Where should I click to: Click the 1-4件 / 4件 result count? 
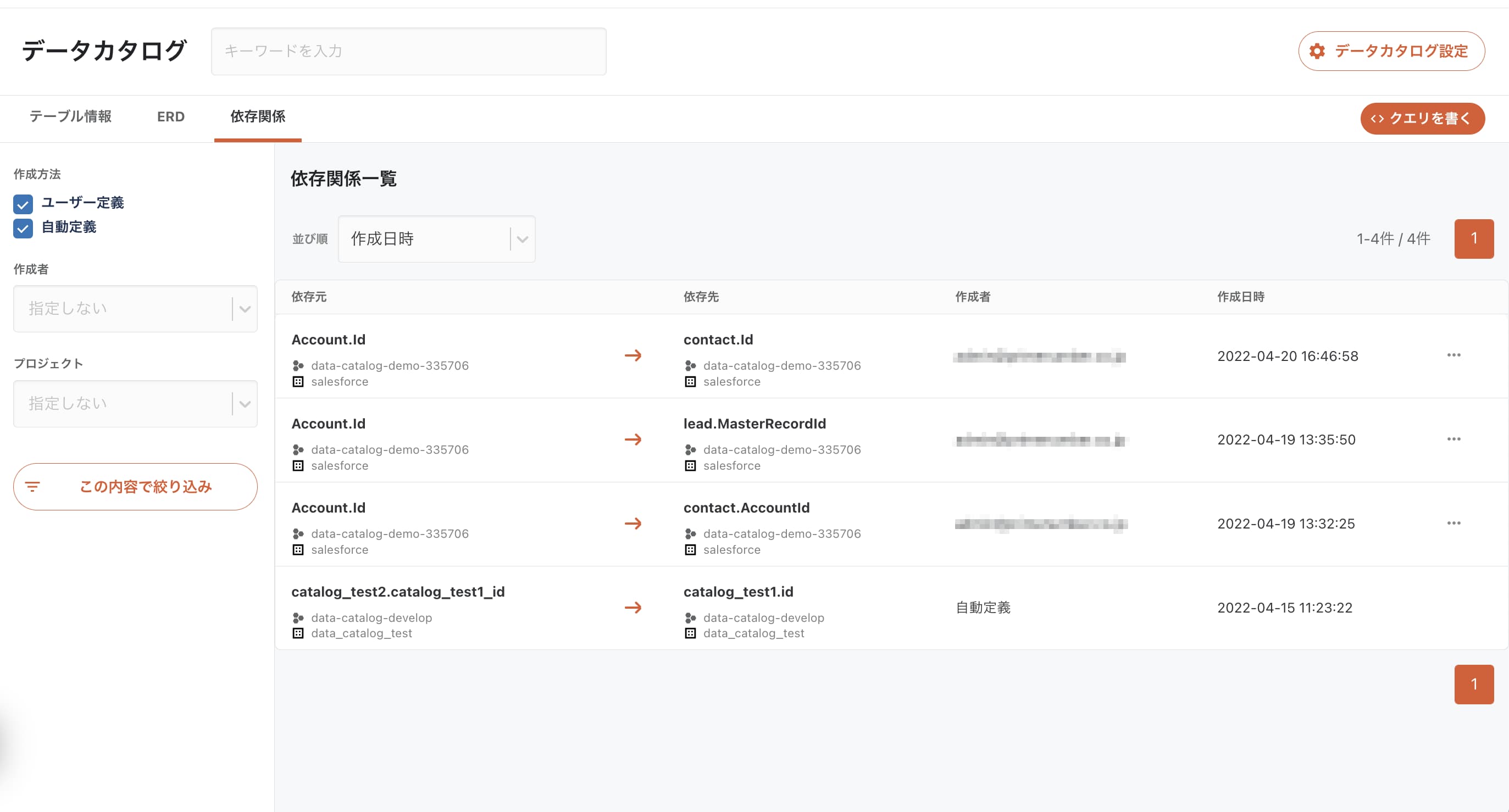click(x=1393, y=238)
